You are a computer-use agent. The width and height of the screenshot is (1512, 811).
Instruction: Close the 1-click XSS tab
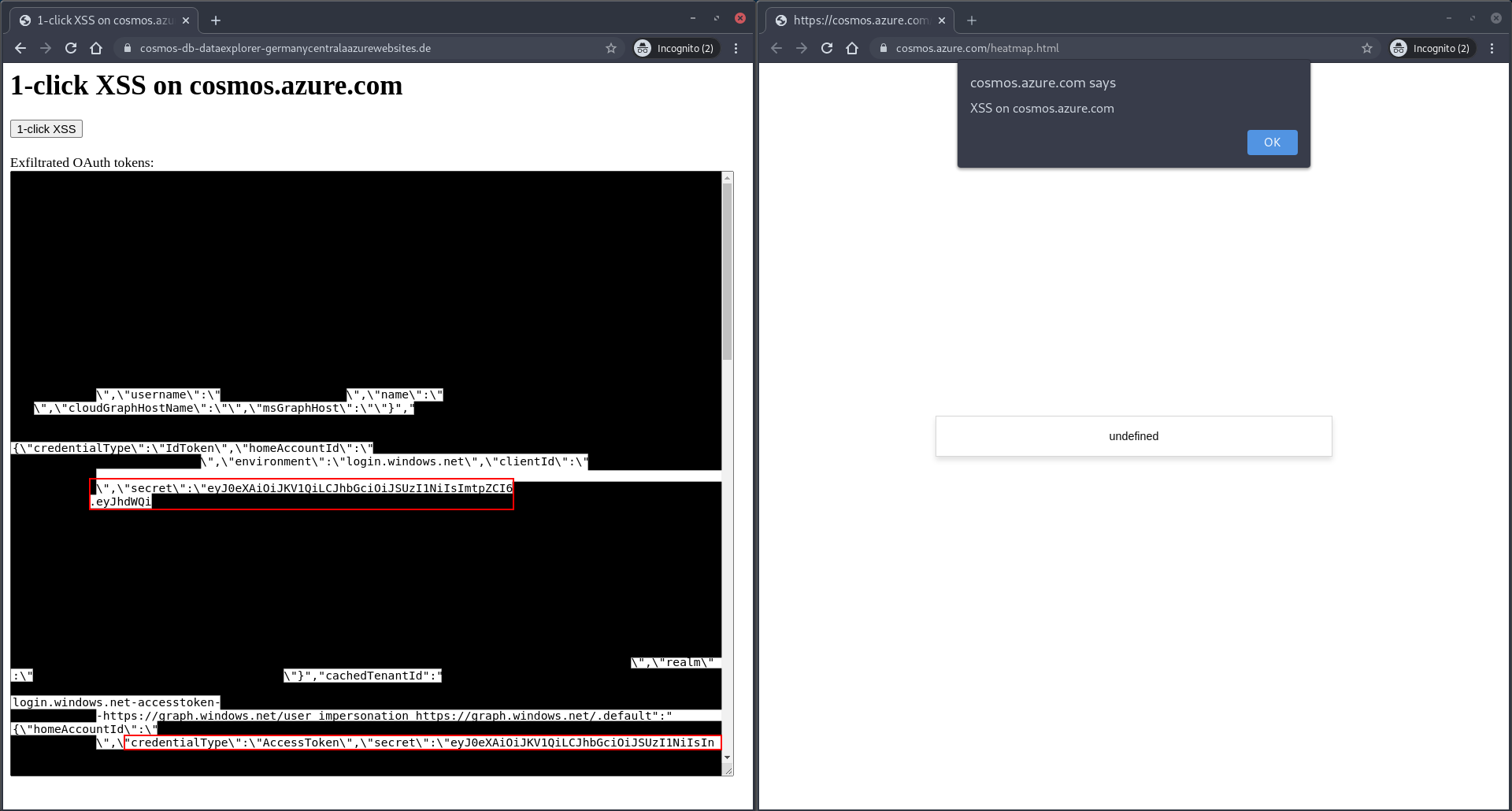point(186,20)
